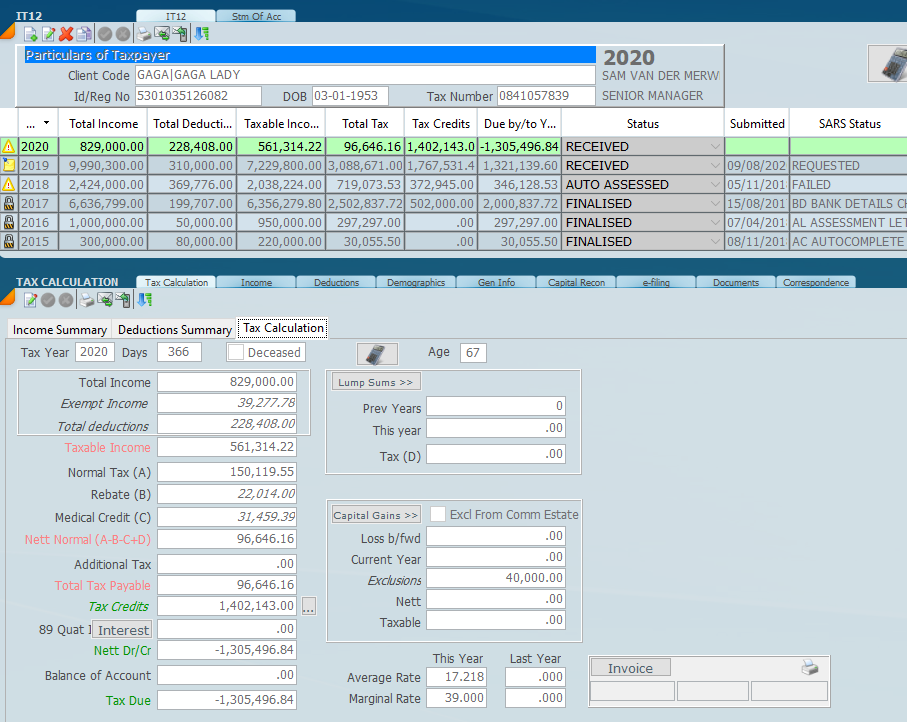The width and height of the screenshot is (907, 722).
Task: Click the Lump Sums >> button
Action: click(x=376, y=382)
